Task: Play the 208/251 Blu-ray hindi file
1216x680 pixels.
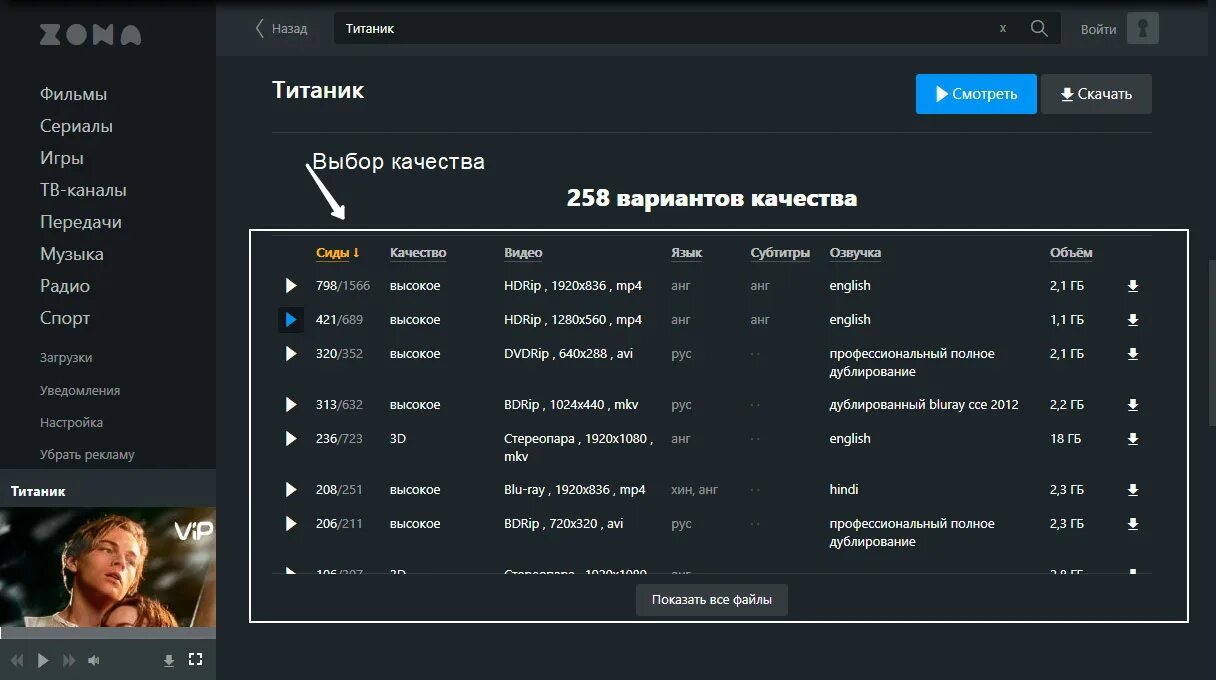Action: coord(291,490)
